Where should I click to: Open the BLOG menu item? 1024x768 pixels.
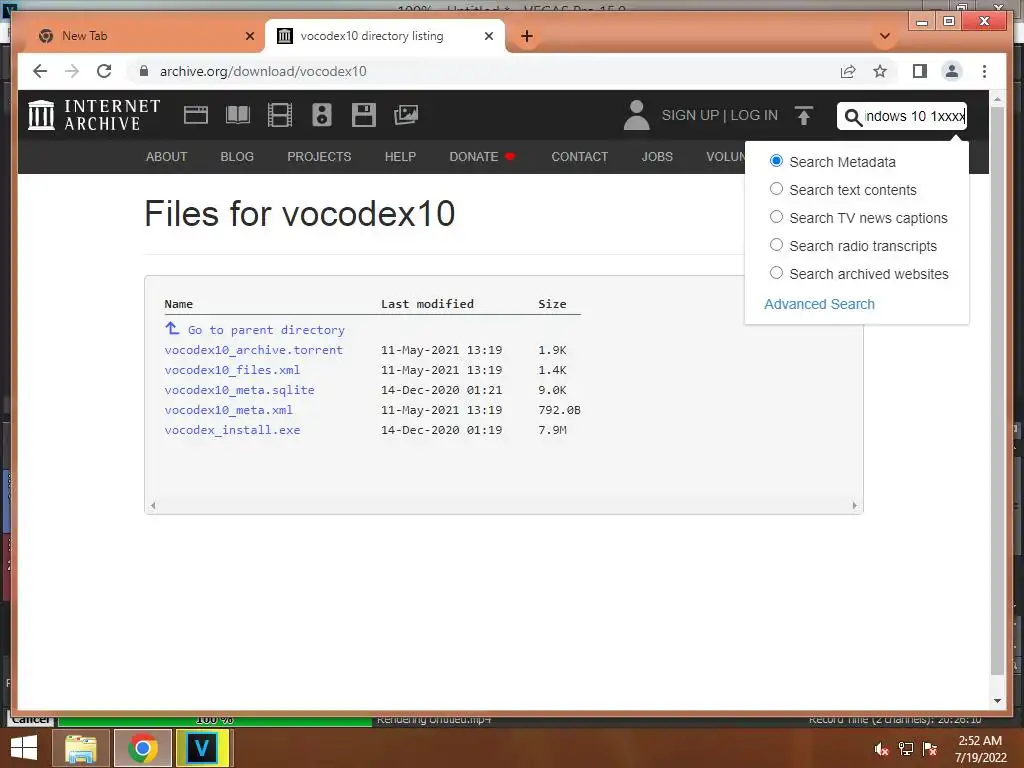(x=237, y=157)
